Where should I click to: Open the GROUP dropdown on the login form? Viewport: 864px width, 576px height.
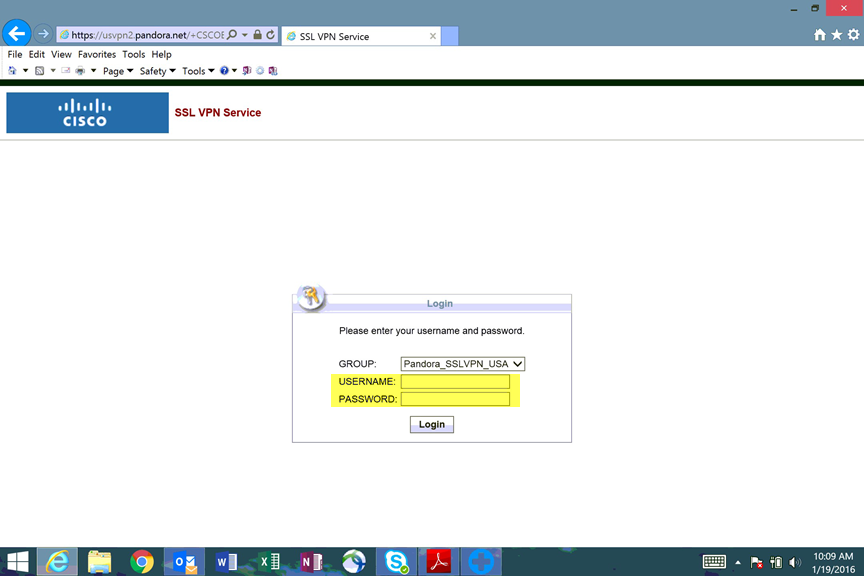(x=518, y=363)
